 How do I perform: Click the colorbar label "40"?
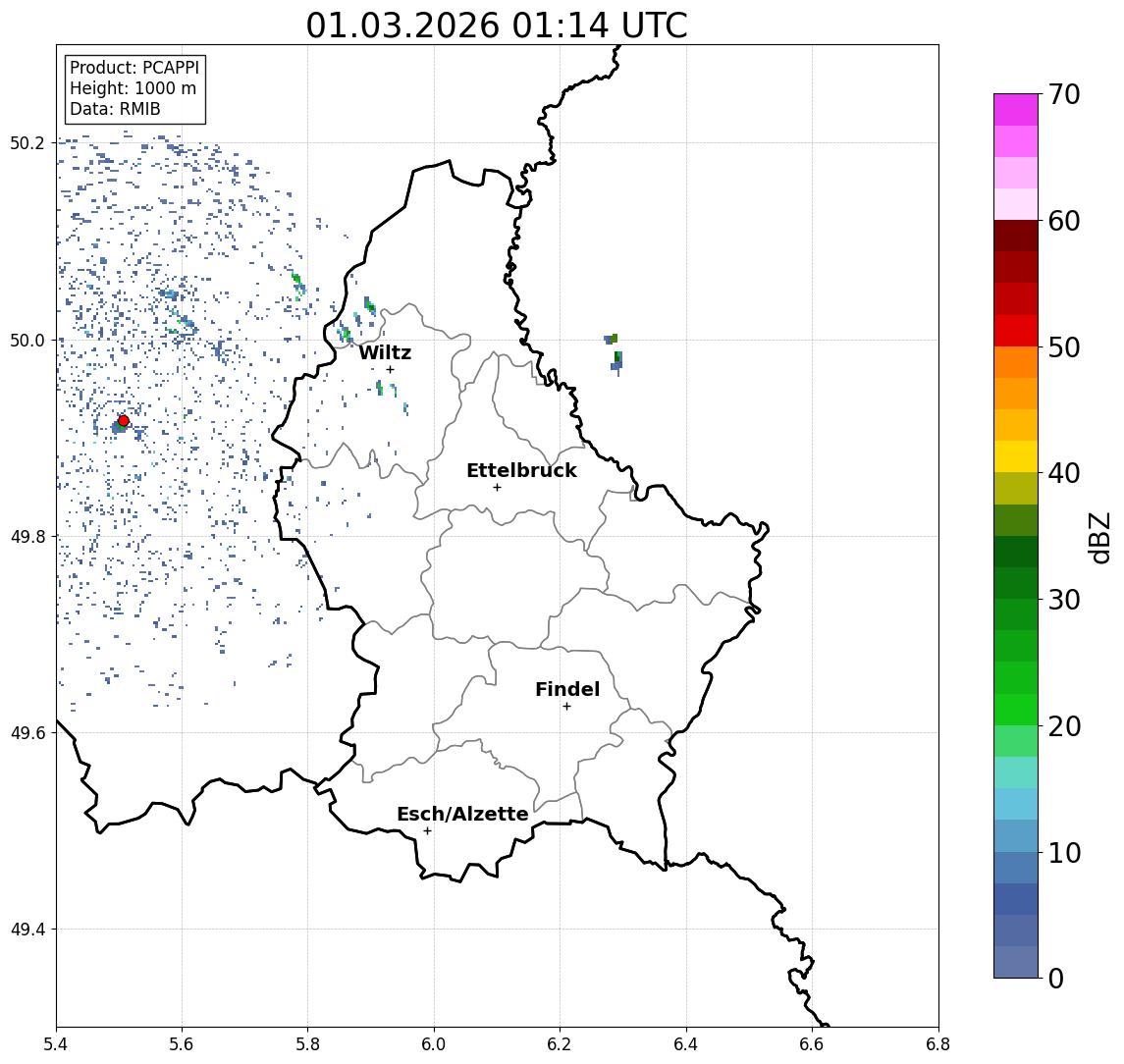(x=1064, y=473)
